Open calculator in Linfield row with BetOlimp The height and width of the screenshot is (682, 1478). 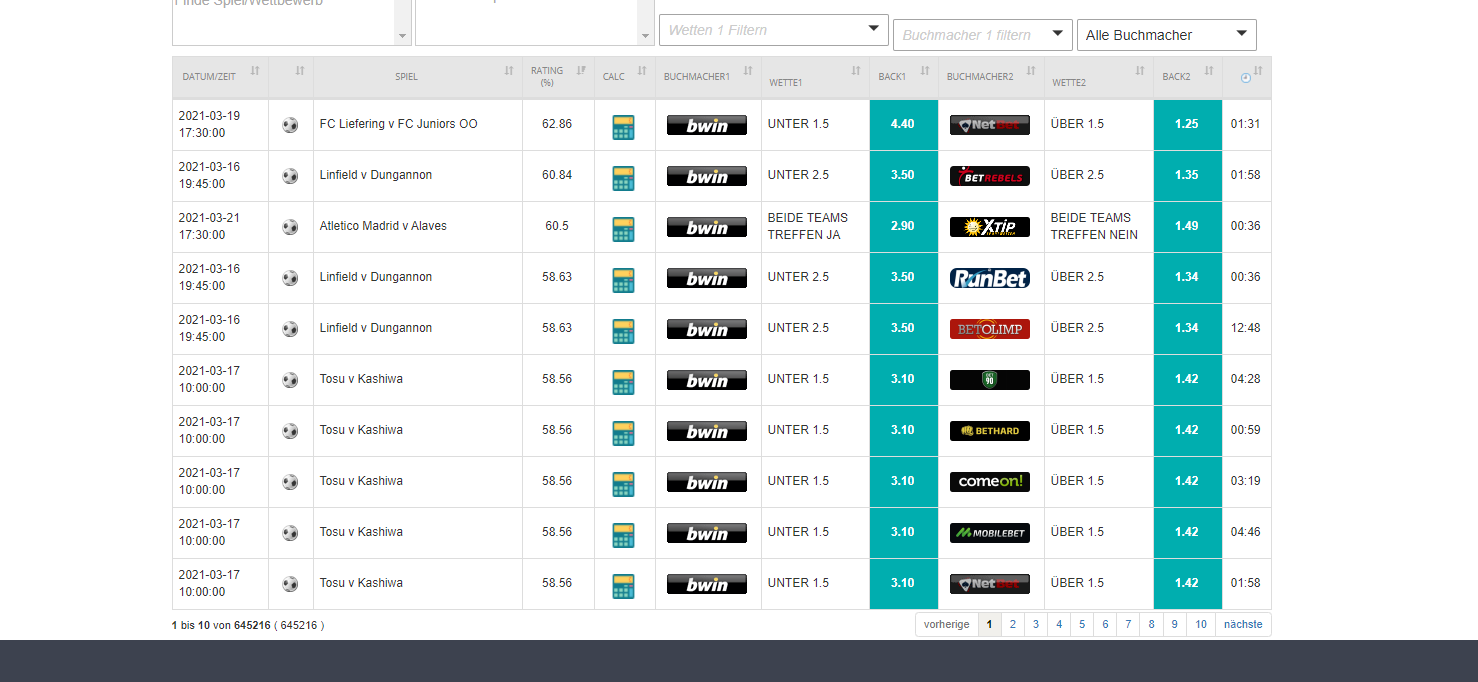[x=624, y=331]
